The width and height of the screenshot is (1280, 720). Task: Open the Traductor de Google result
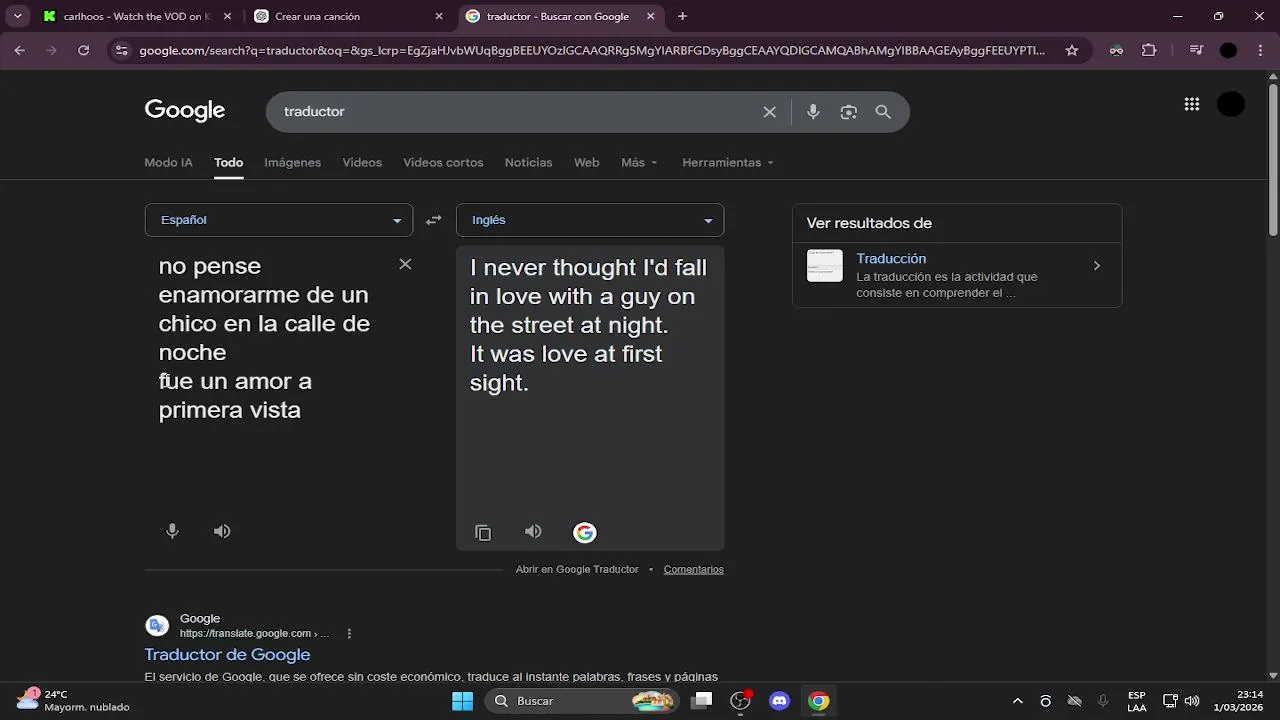coord(227,654)
